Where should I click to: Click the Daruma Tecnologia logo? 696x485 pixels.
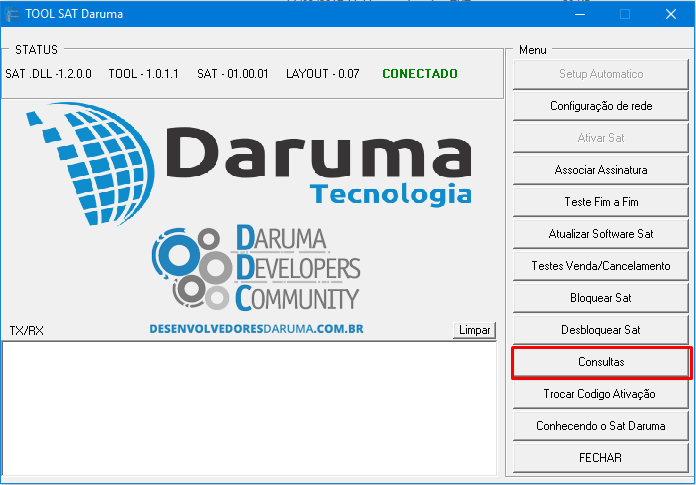(249, 164)
